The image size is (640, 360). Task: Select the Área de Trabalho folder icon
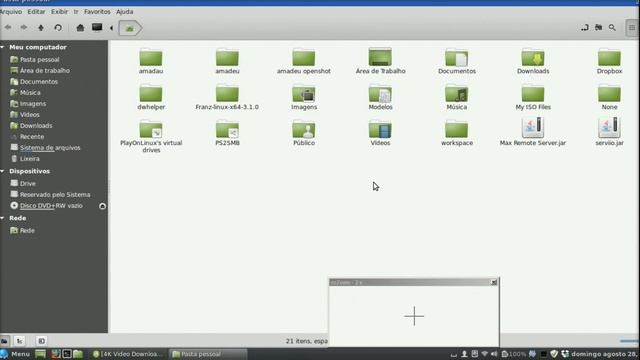pos(380,57)
